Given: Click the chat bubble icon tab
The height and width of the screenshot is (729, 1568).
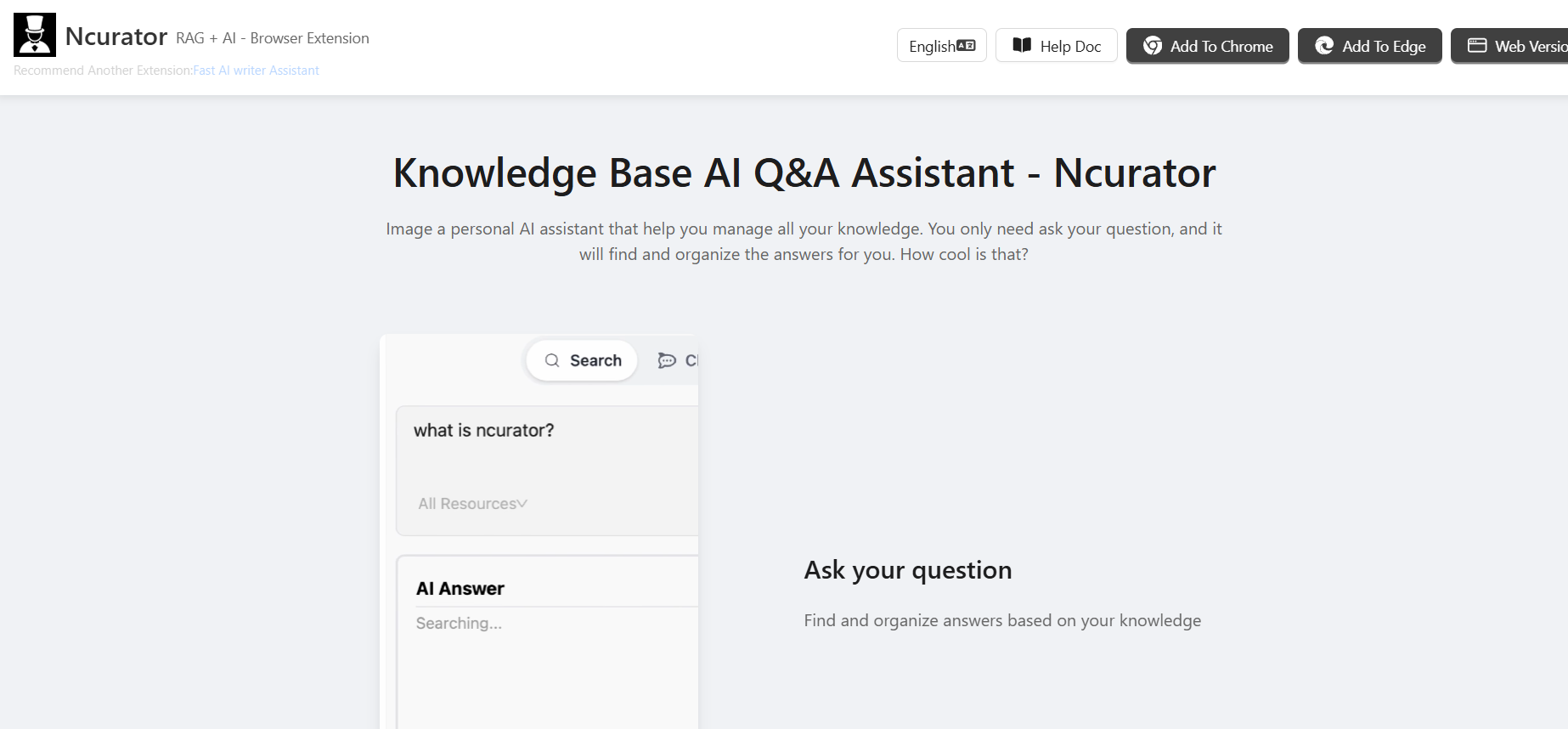Looking at the screenshot, I should click(x=667, y=360).
